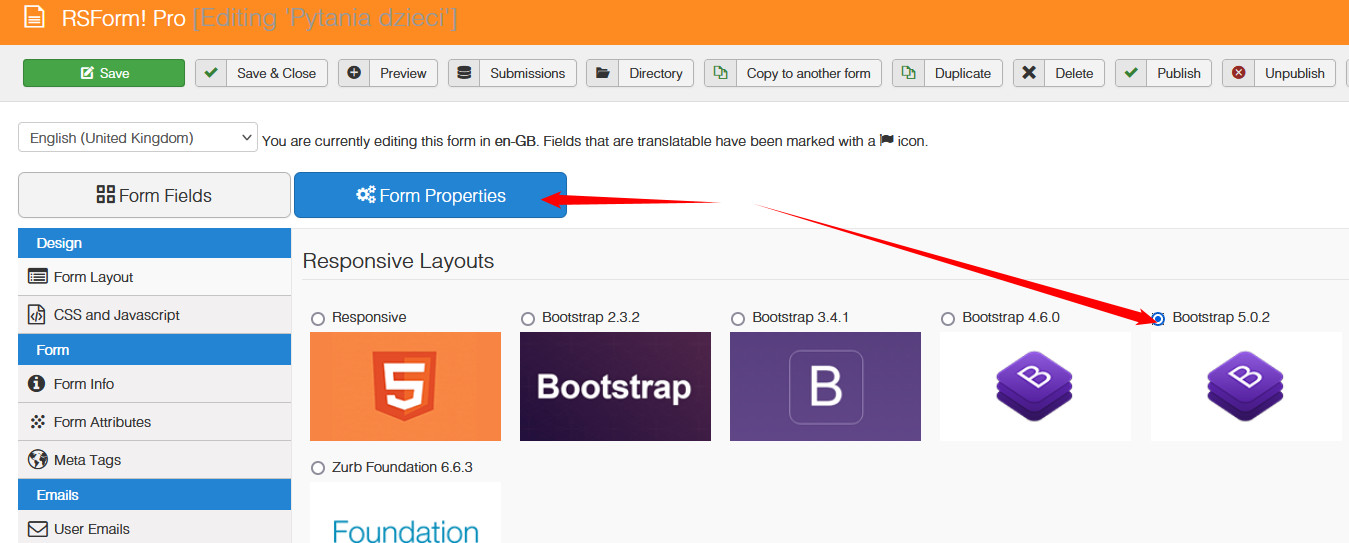Click the Bootstrap 2.3.2 thumbnail image
Image resolution: width=1349 pixels, height=543 pixels.
615,386
